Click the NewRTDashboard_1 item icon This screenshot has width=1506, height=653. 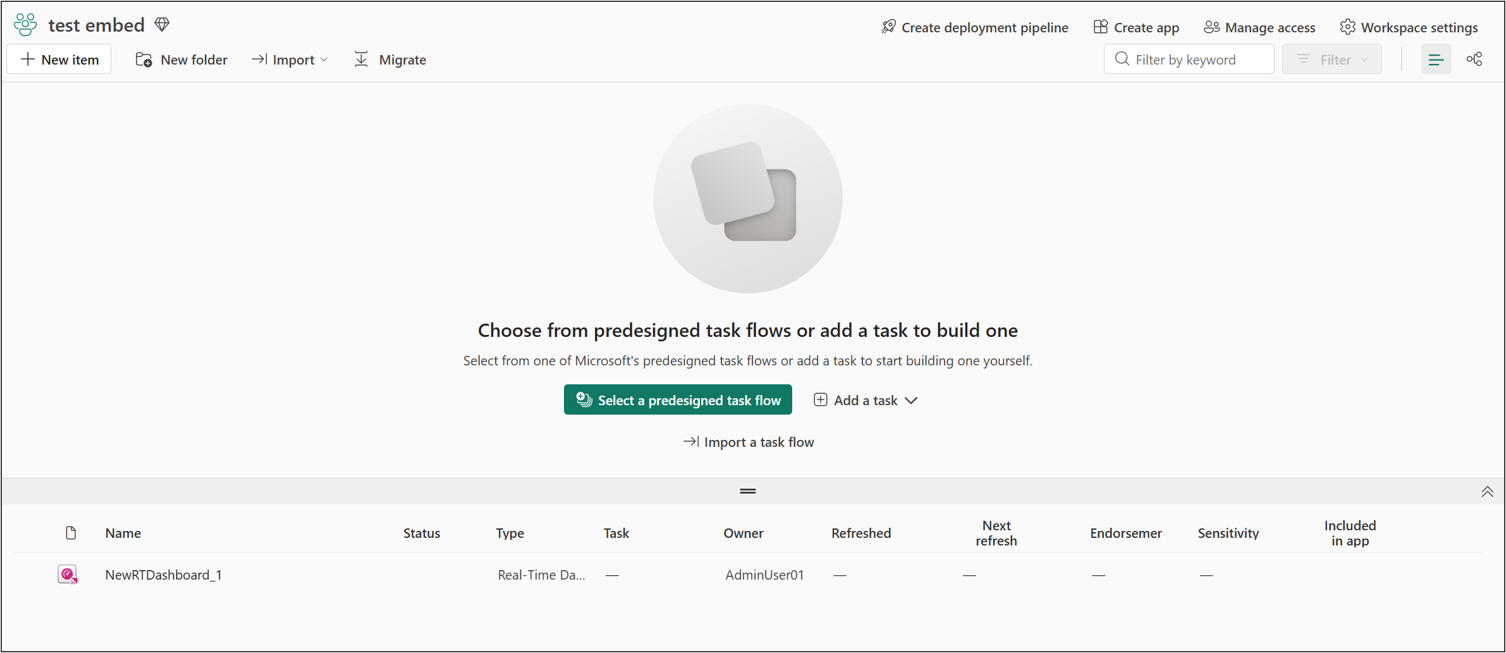pyautogui.click(x=68, y=575)
